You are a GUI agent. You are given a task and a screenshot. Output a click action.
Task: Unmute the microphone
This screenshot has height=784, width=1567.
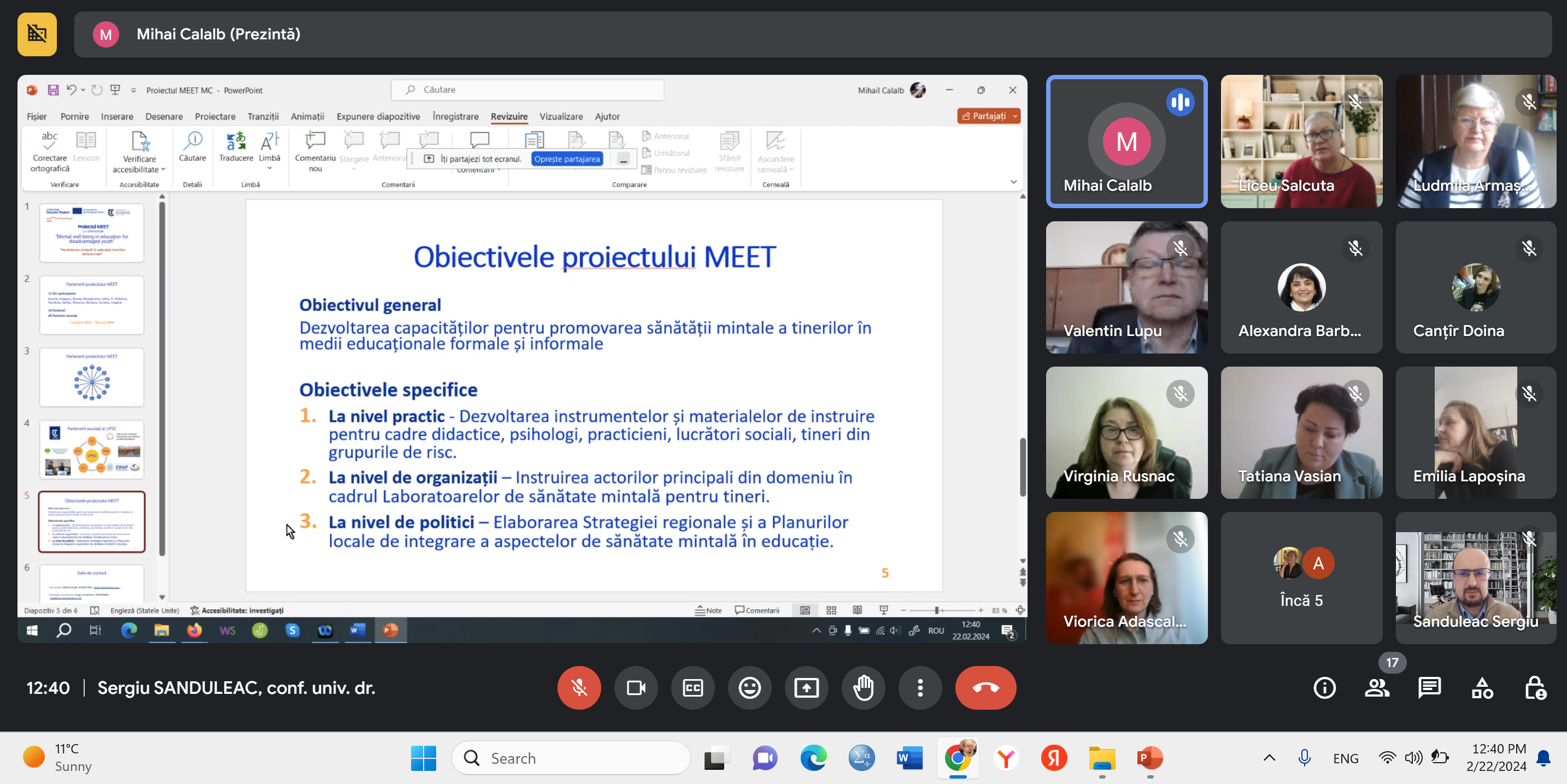point(579,688)
